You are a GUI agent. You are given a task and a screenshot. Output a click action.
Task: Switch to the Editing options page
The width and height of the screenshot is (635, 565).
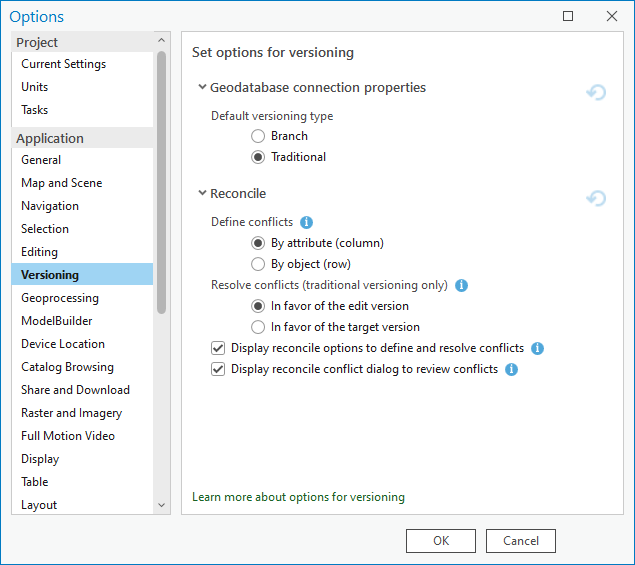click(x=40, y=252)
